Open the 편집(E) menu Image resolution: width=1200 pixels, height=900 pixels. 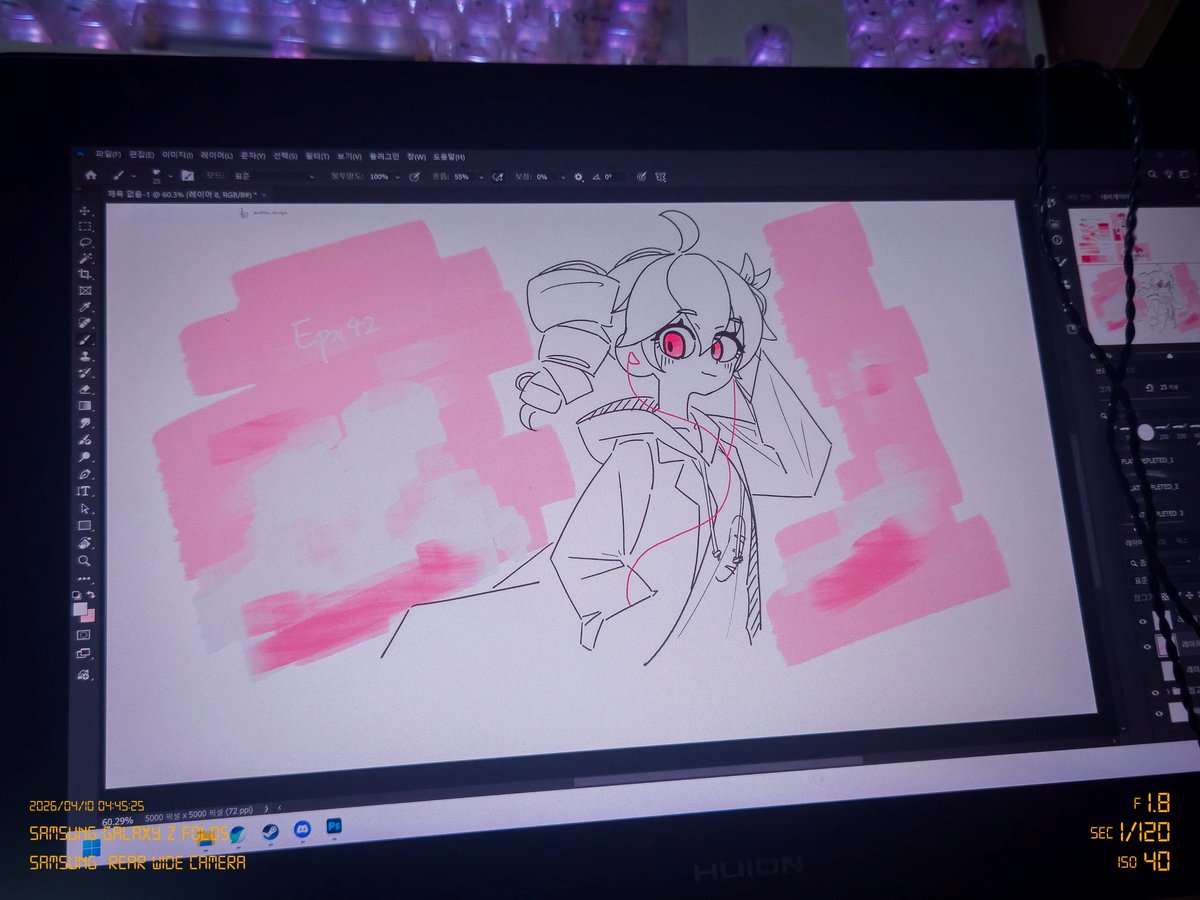(x=141, y=156)
